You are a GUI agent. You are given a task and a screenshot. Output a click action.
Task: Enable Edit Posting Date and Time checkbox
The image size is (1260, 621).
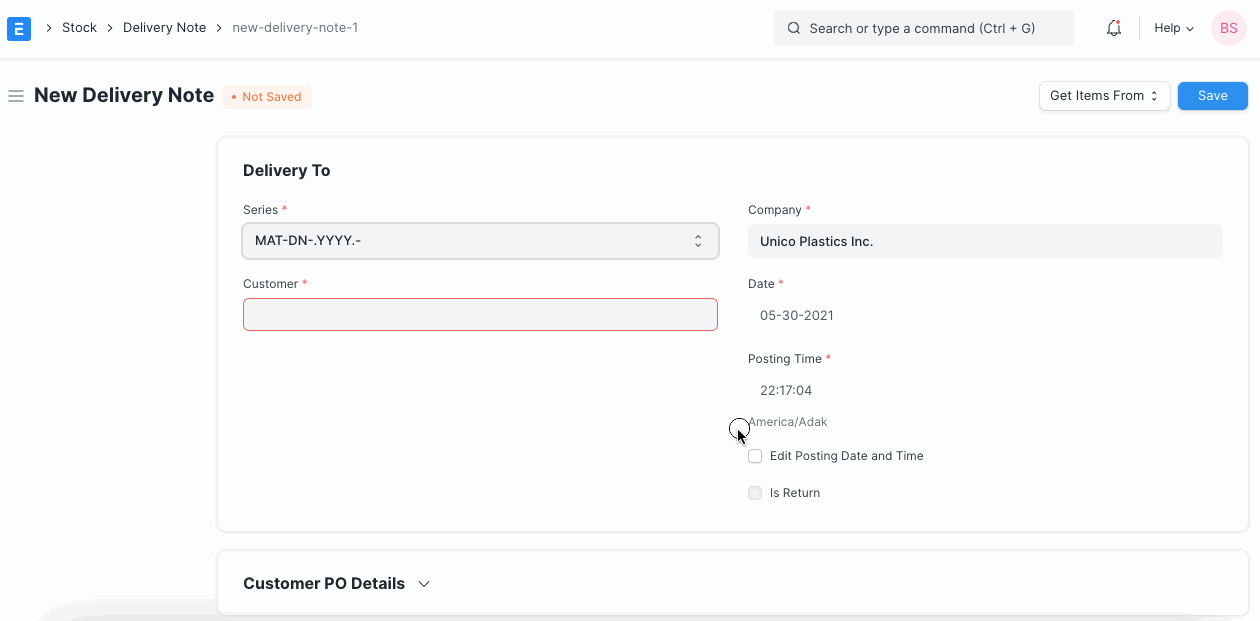755,456
